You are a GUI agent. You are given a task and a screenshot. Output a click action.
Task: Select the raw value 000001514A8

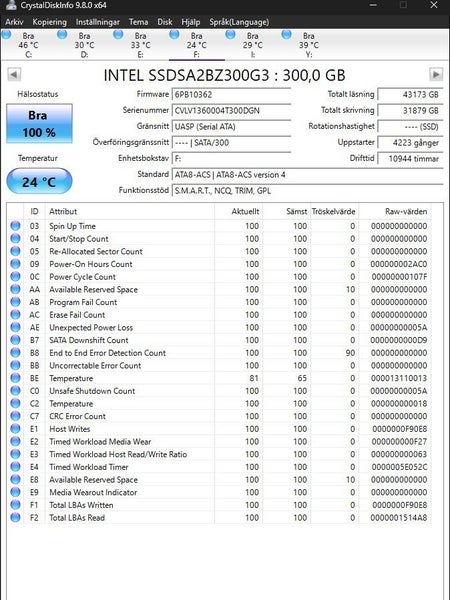coord(399,517)
